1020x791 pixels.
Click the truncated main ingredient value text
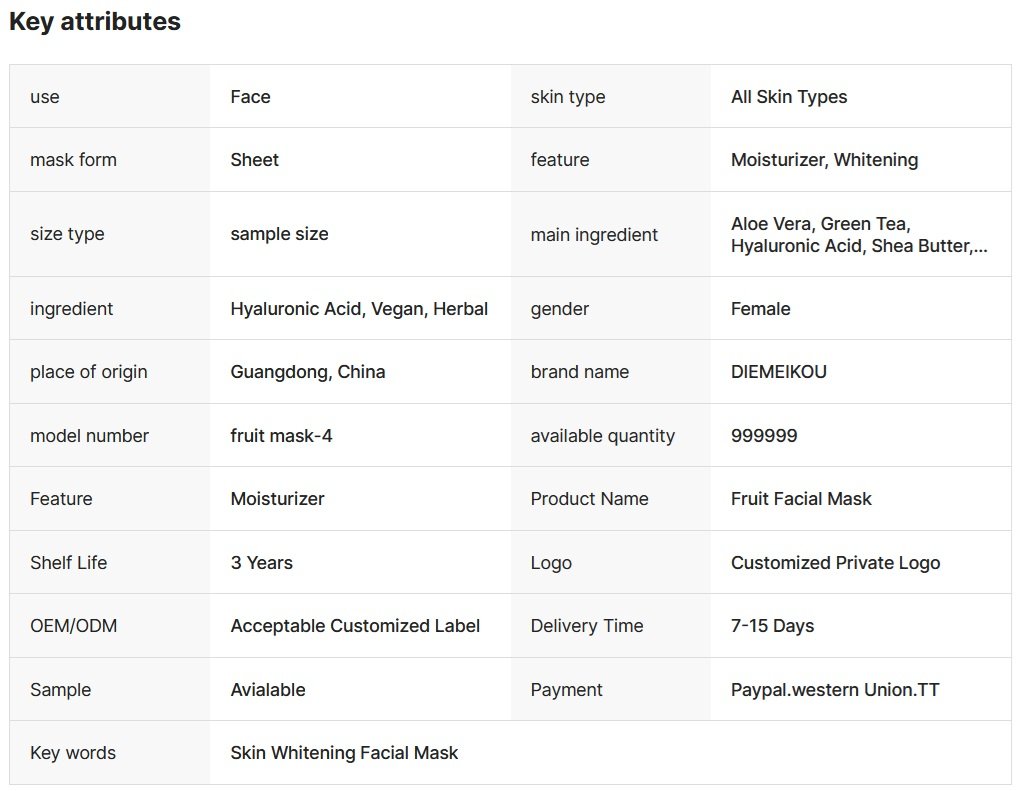859,235
